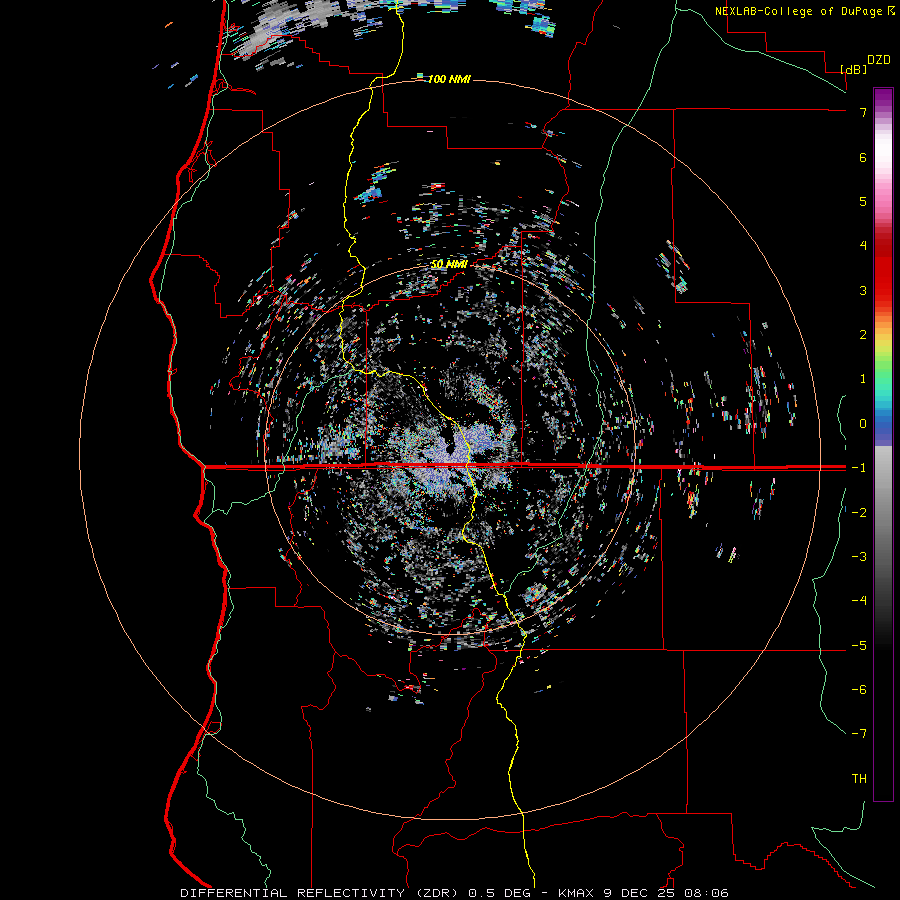Click the 08:06 time stamp
This screenshot has height=900, width=900.
(x=707, y=893)
